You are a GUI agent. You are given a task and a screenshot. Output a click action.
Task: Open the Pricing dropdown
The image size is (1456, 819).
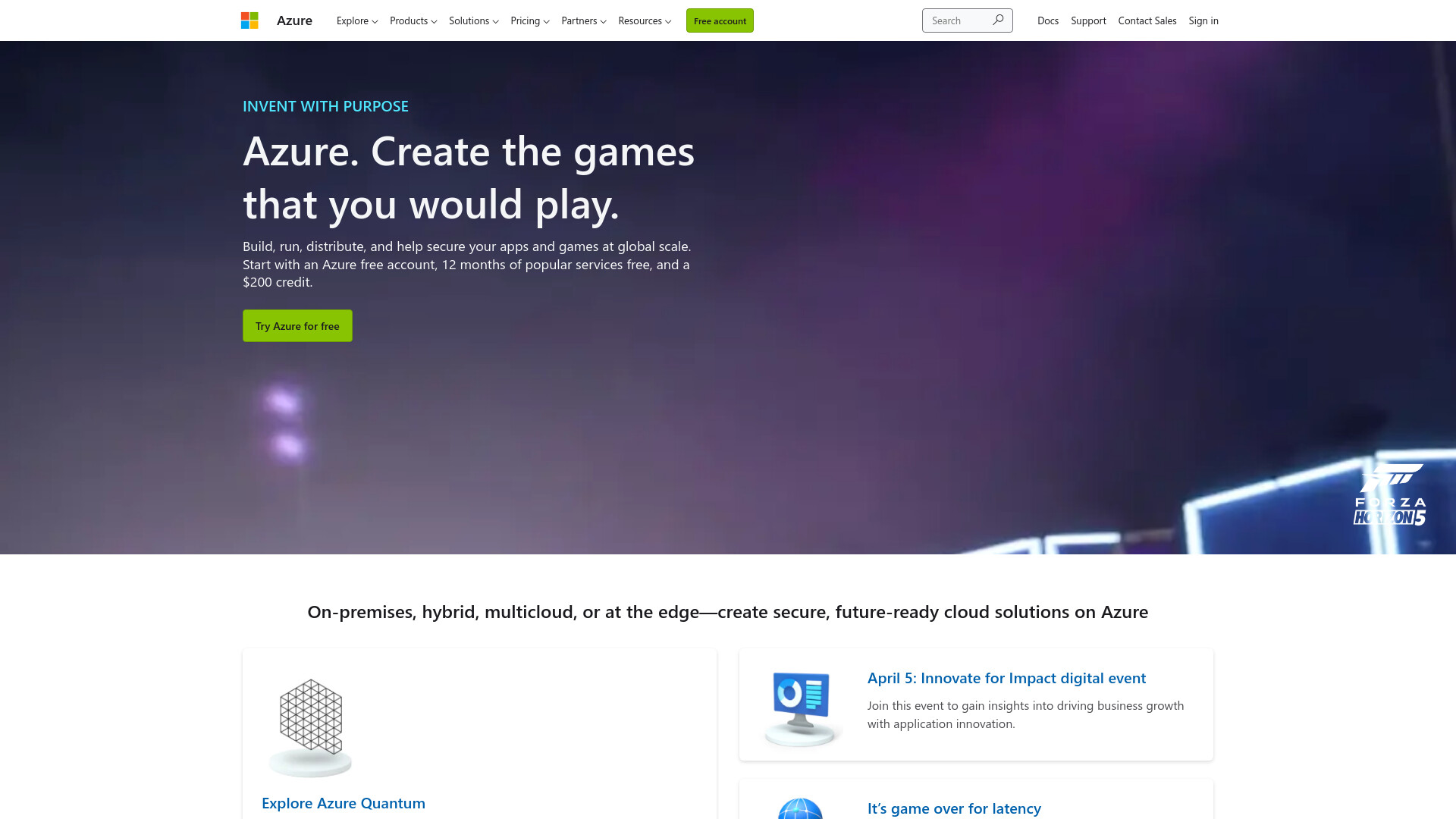(530, 20)
